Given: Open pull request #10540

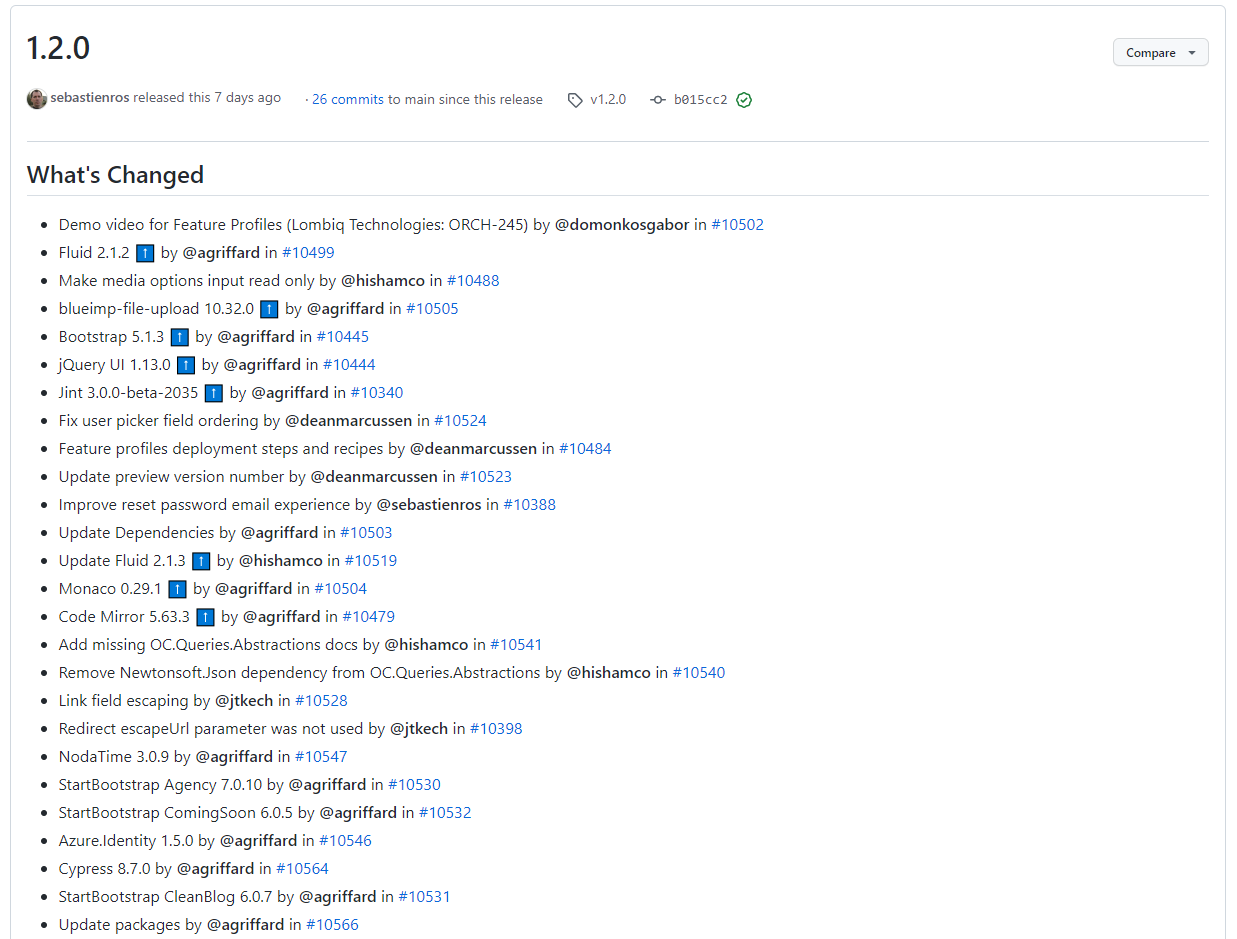Looking at the screenshot, I should (x=699, y=673).
